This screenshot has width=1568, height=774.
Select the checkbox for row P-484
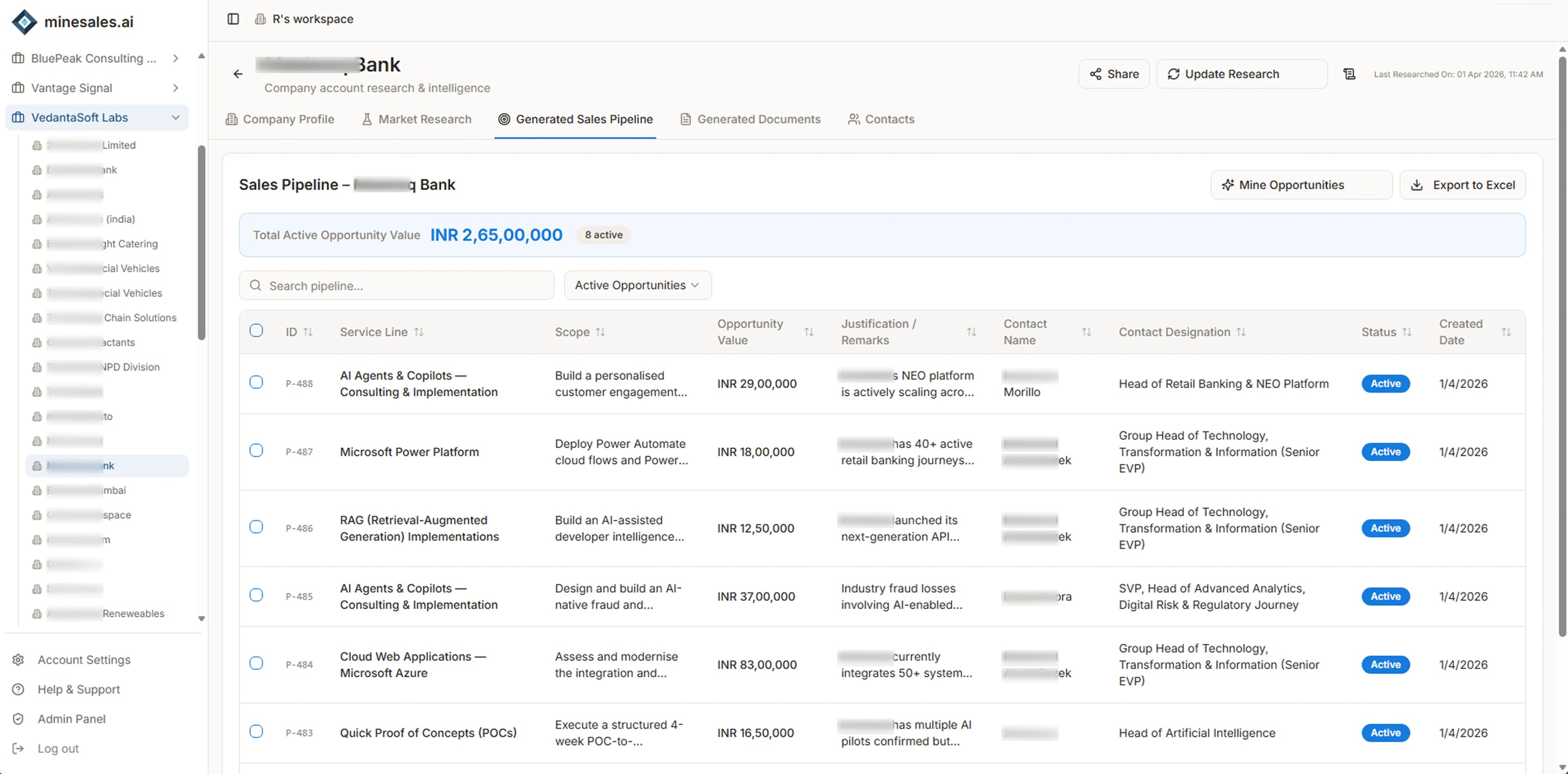click(x=256, y=662)
